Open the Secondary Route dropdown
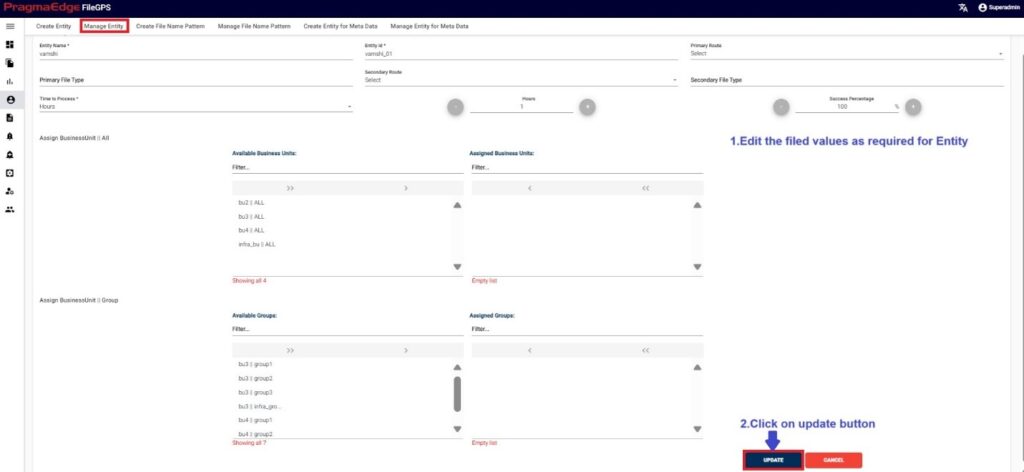 (x=521, y=80)
